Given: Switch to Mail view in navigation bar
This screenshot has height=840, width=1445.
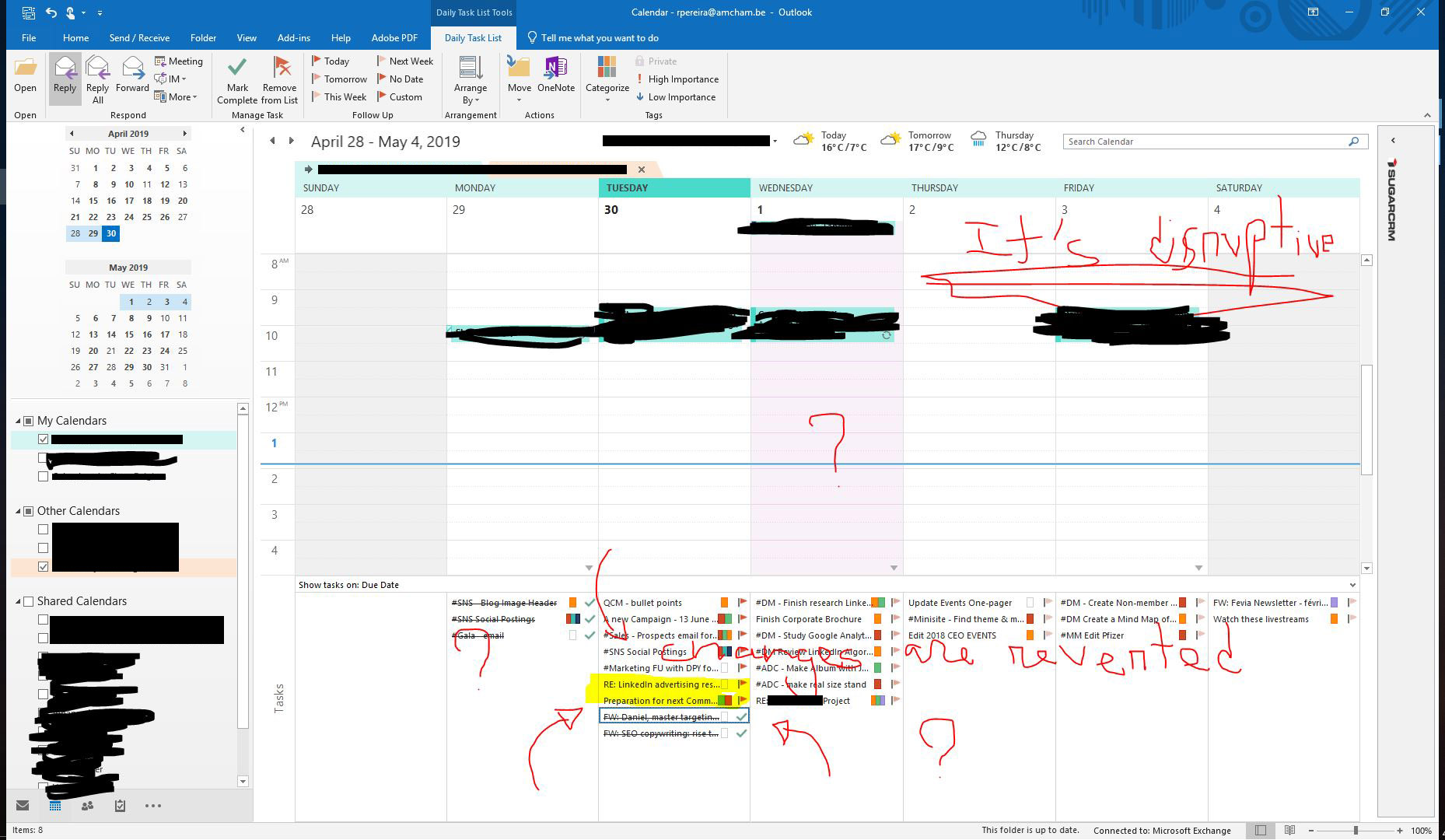Looking at the screenshot, I should click(23, 806).
